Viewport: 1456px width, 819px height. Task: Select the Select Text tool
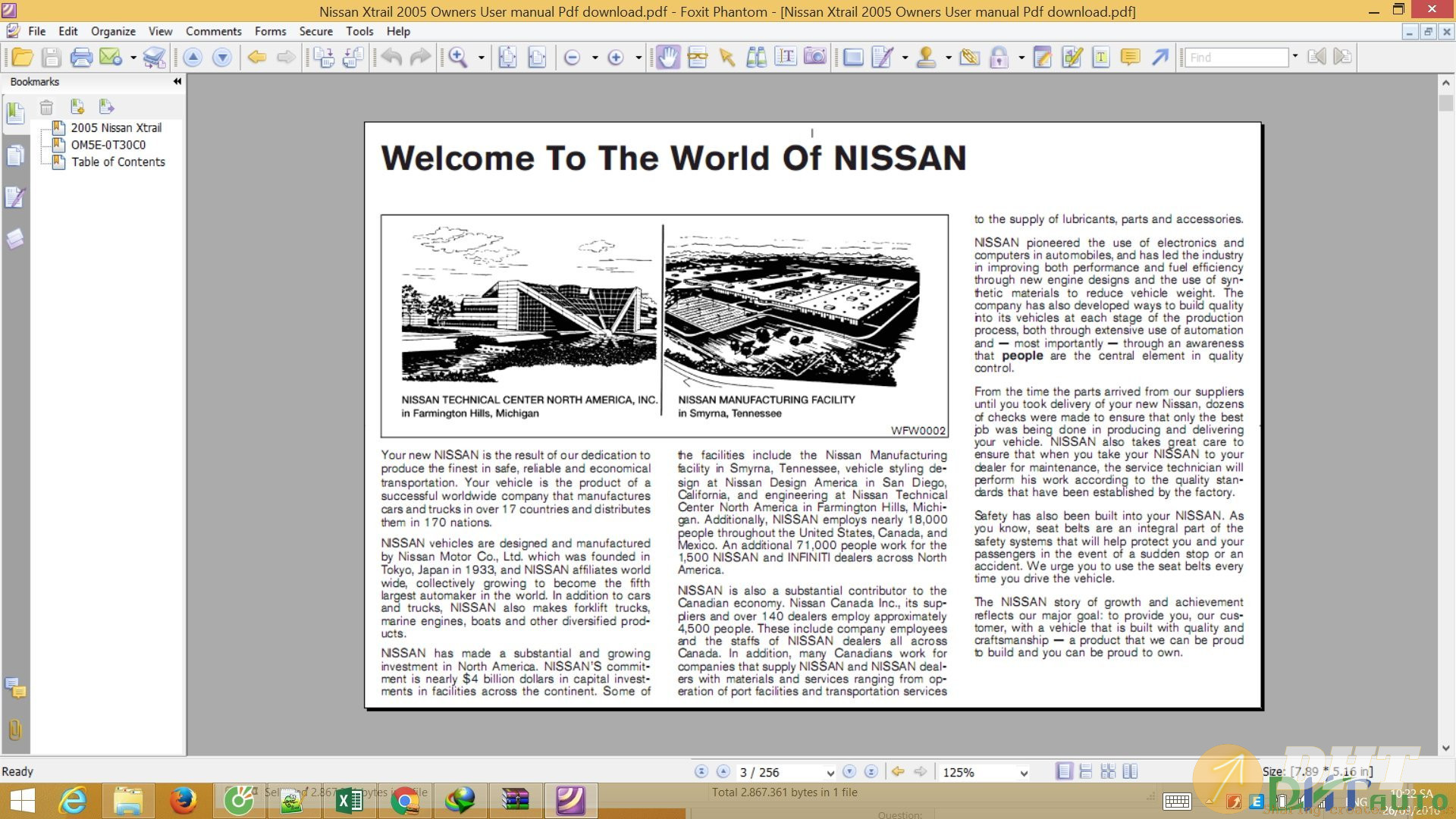(786, 57)
